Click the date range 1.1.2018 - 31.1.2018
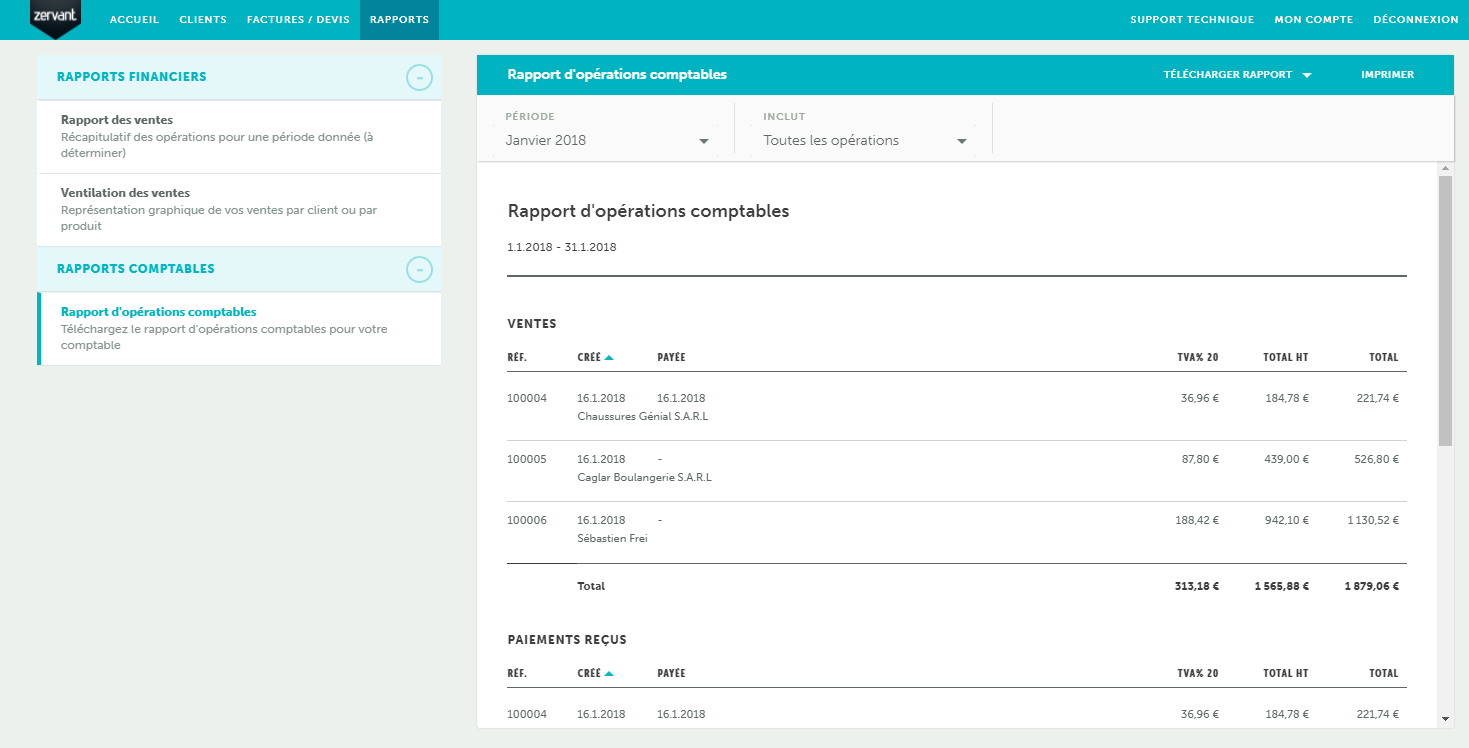Screen dimensions: 1469x748 562,247
